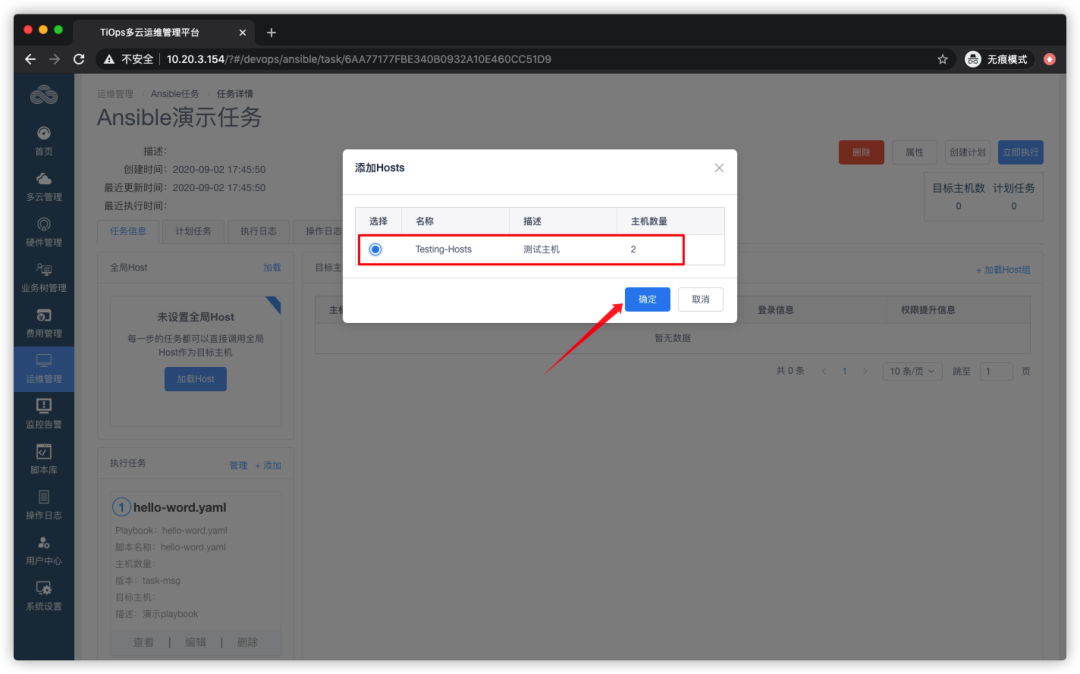Switch to the 执行日志 tab
The width and height of the screenshot is (1080, 674).
pos(260,231)
